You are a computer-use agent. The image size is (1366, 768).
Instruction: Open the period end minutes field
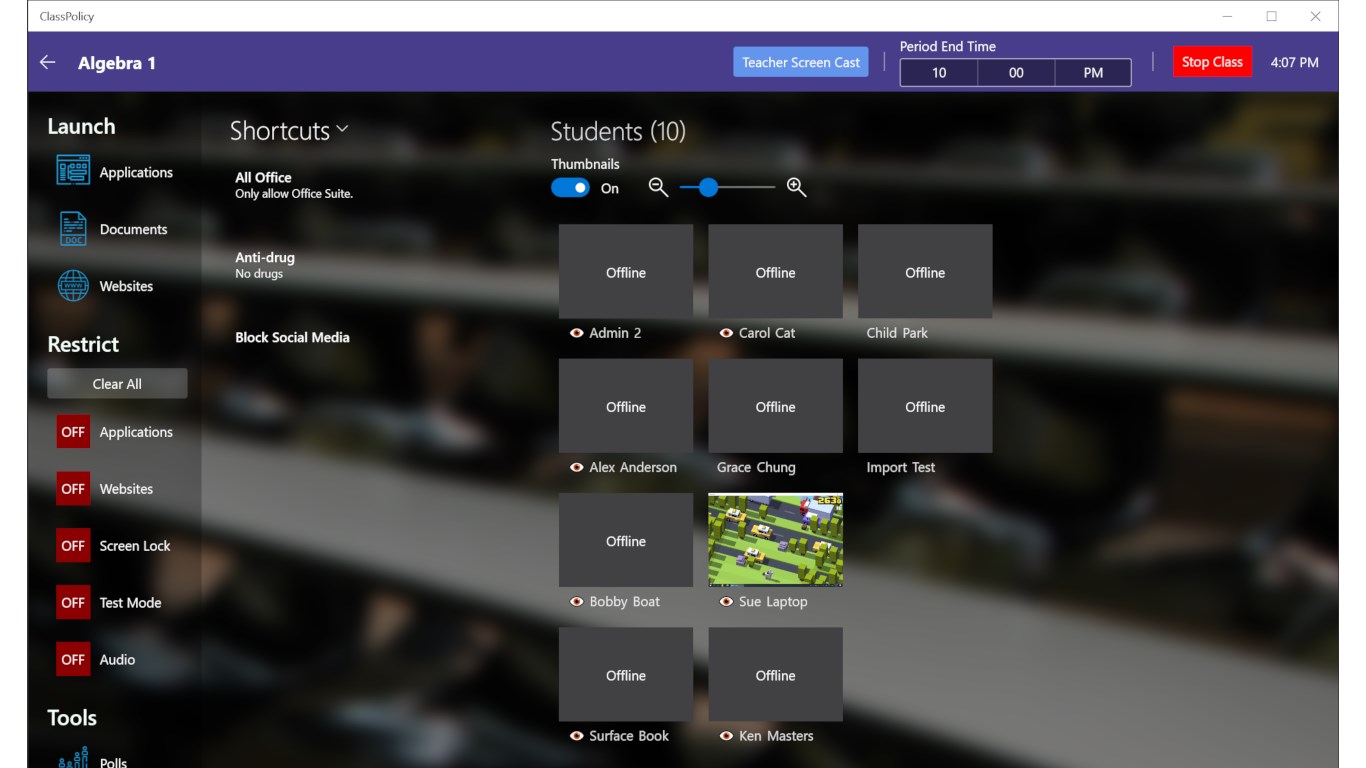tap(1016, 73)
